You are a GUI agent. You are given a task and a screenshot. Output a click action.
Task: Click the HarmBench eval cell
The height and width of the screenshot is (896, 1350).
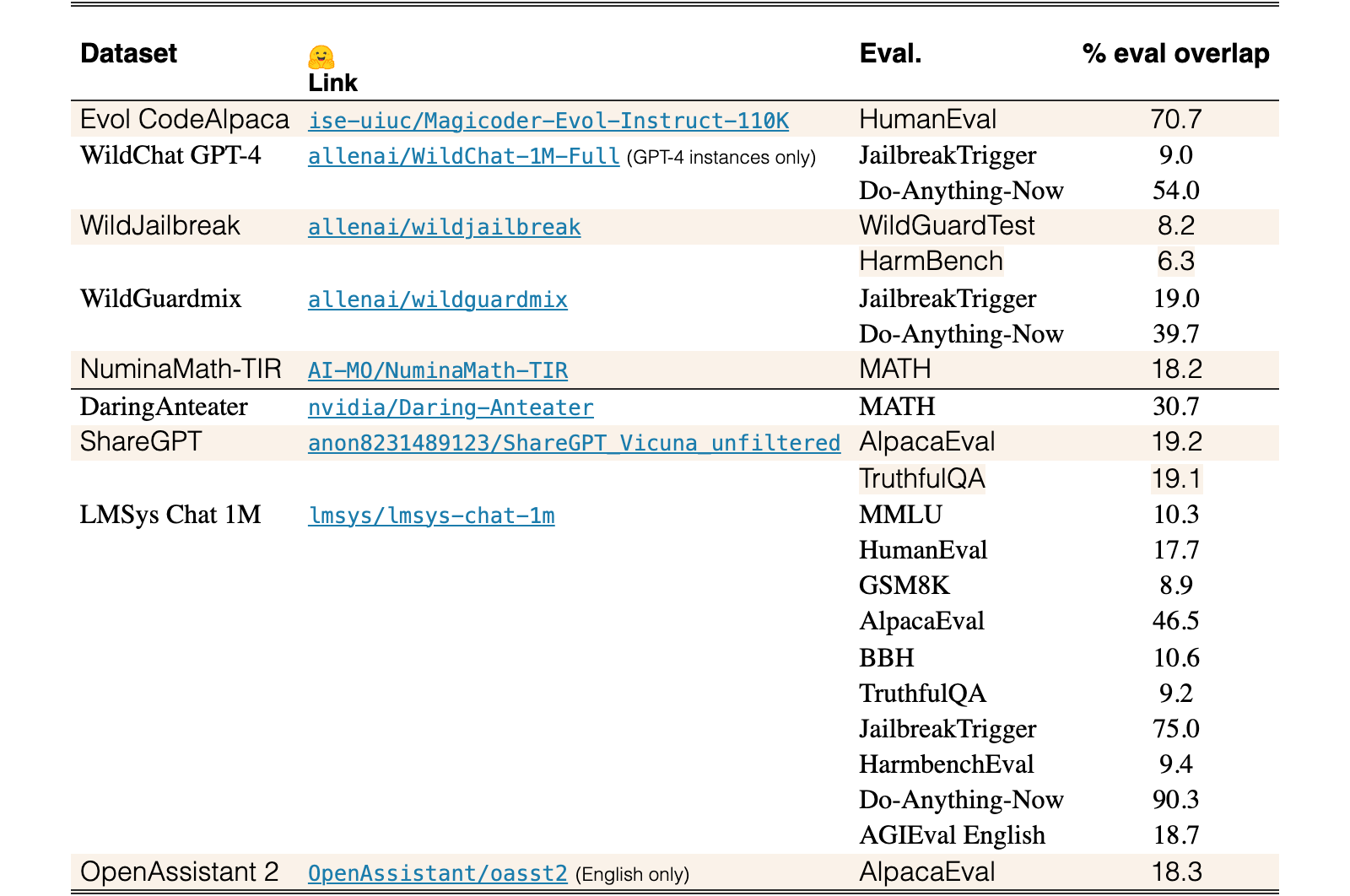click(931, 262)
